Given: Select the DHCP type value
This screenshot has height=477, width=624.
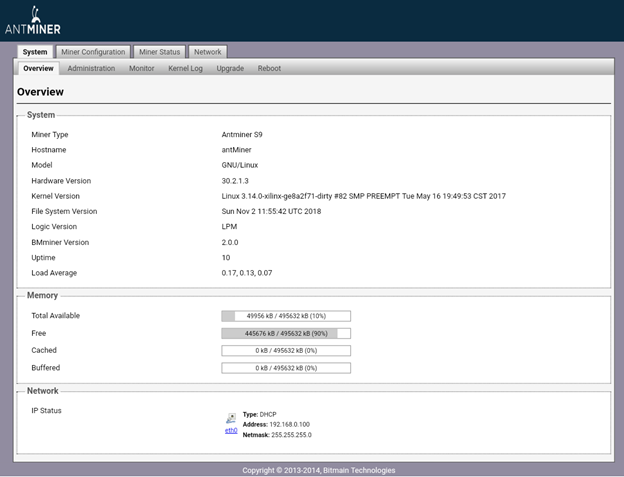Looking at the screenshot, I should 268,415.
